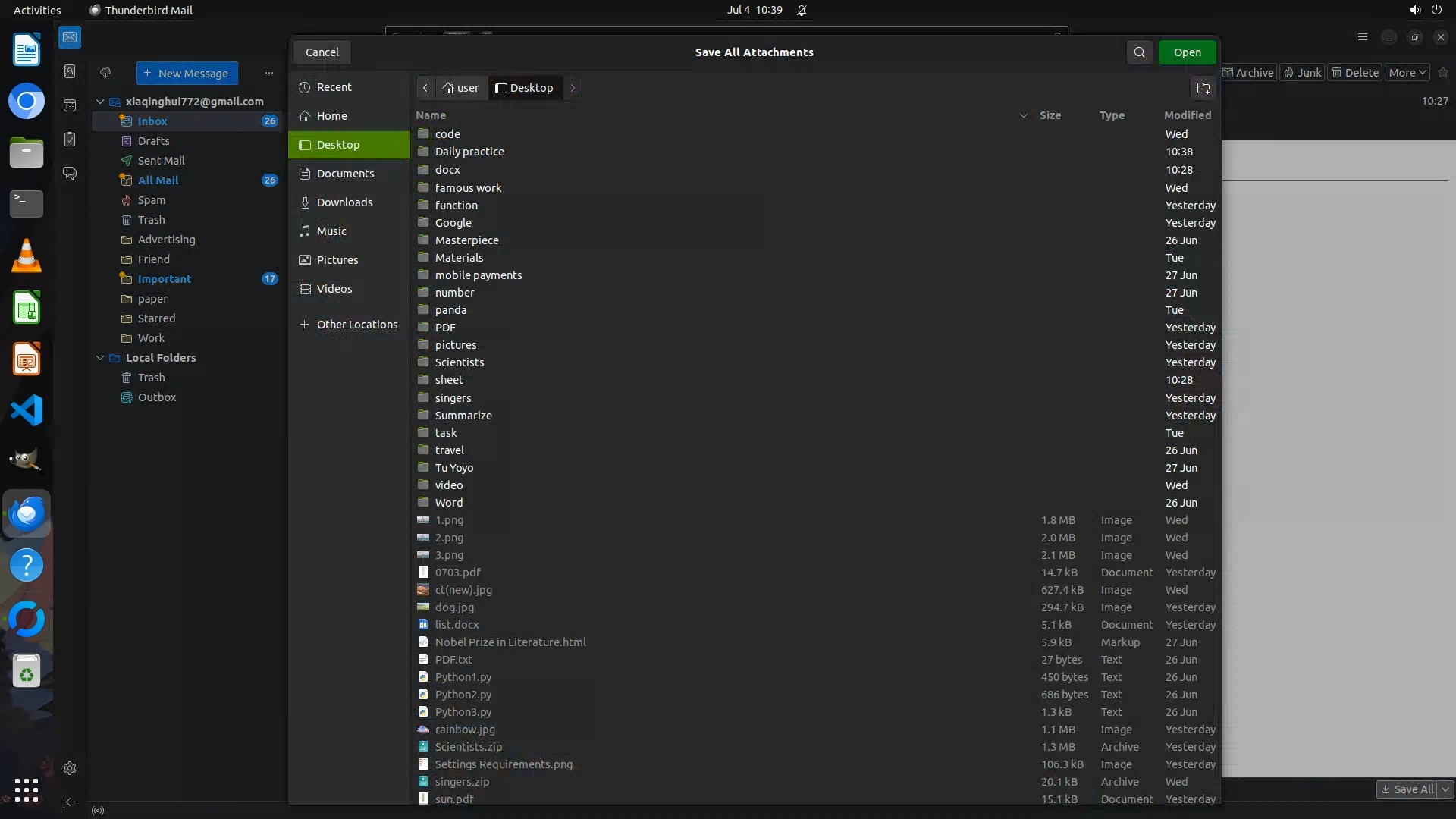
Task: Click the Get Messages cloud icon
Action: (105, 73)
